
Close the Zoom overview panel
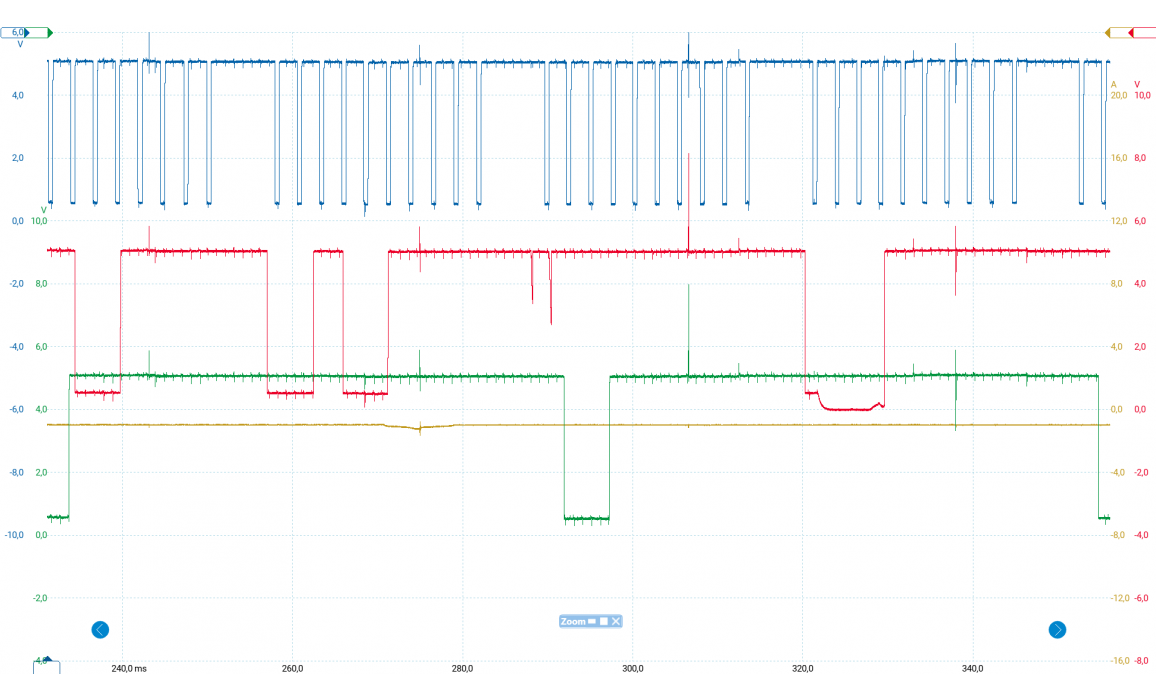click(x=616, y=622)
